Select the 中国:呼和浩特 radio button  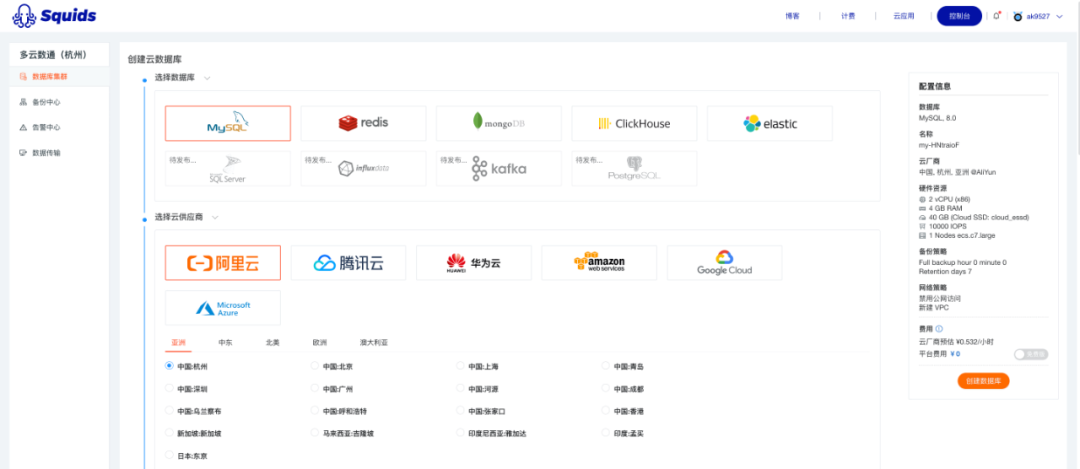coord(315,410)
